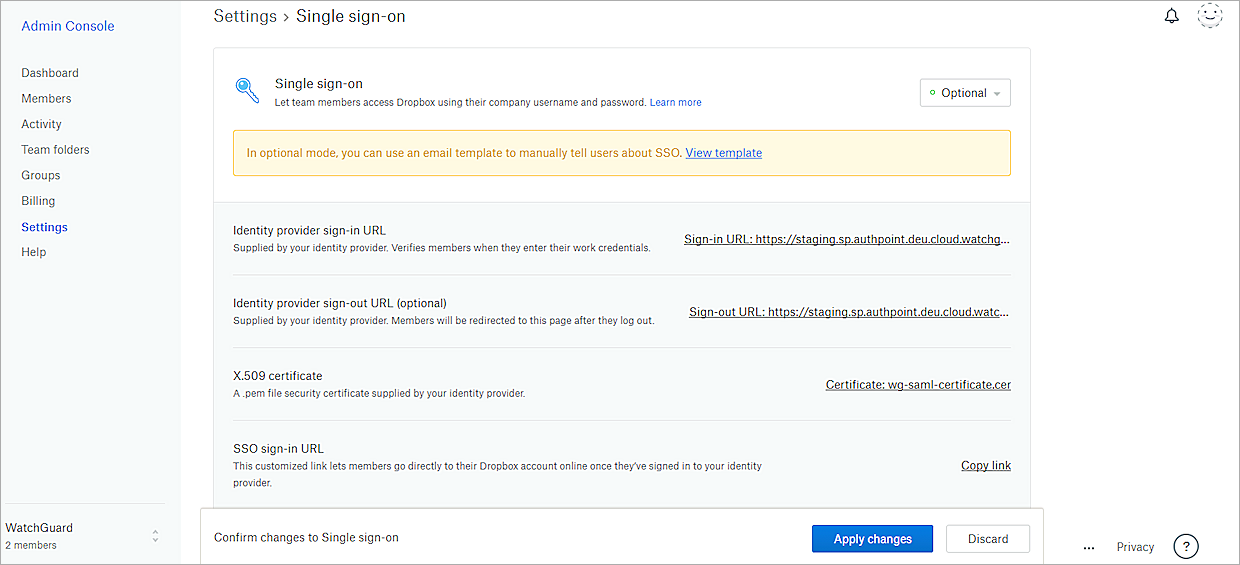Open the Billing page

click(38, 201)
